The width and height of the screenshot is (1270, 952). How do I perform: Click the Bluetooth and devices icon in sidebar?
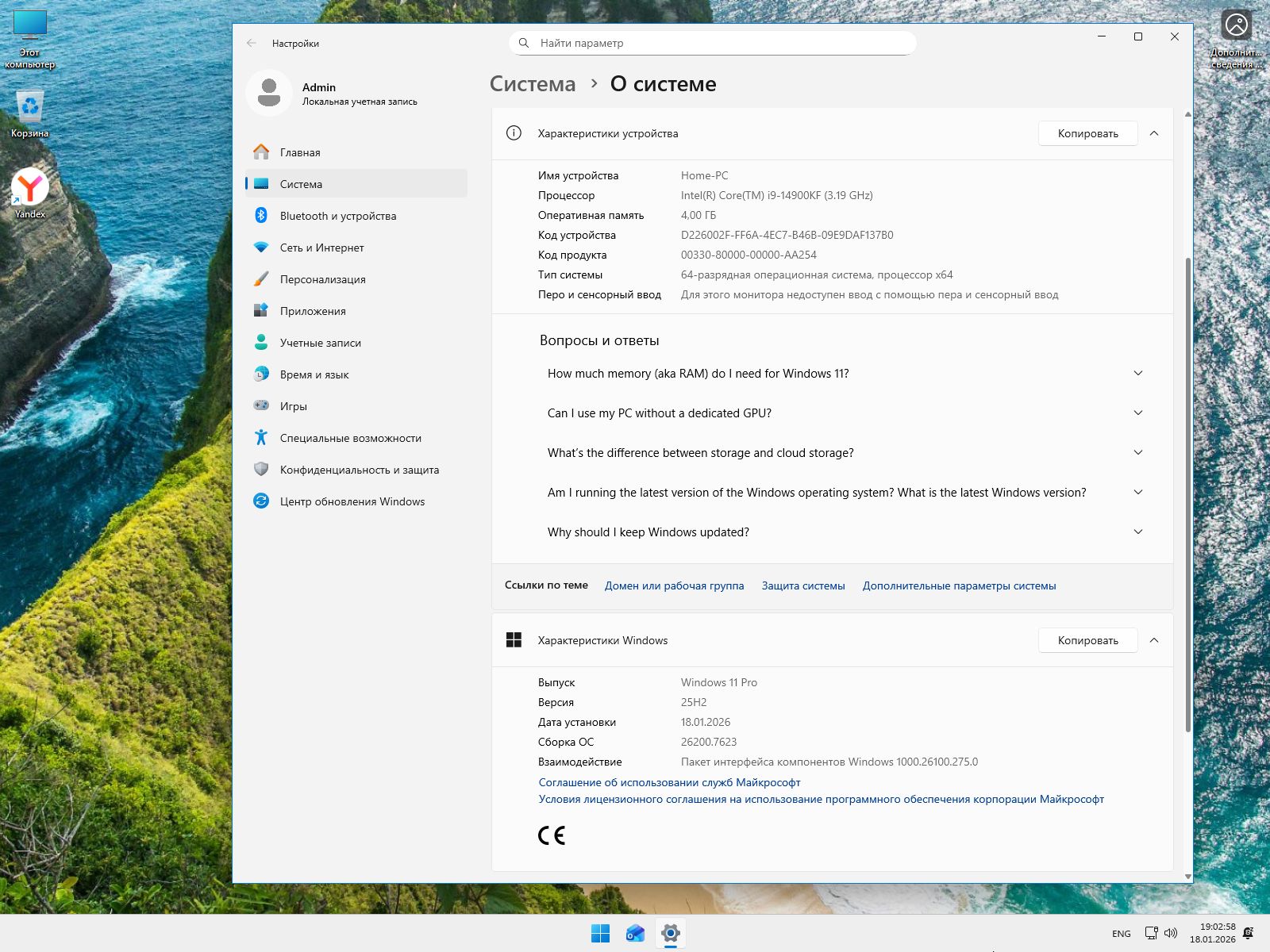261,216
